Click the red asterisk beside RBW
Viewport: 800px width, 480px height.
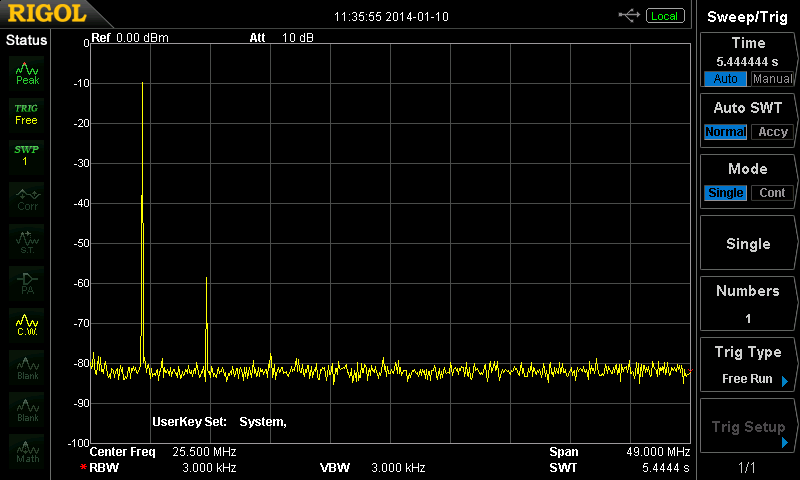[x=83, y=467]
